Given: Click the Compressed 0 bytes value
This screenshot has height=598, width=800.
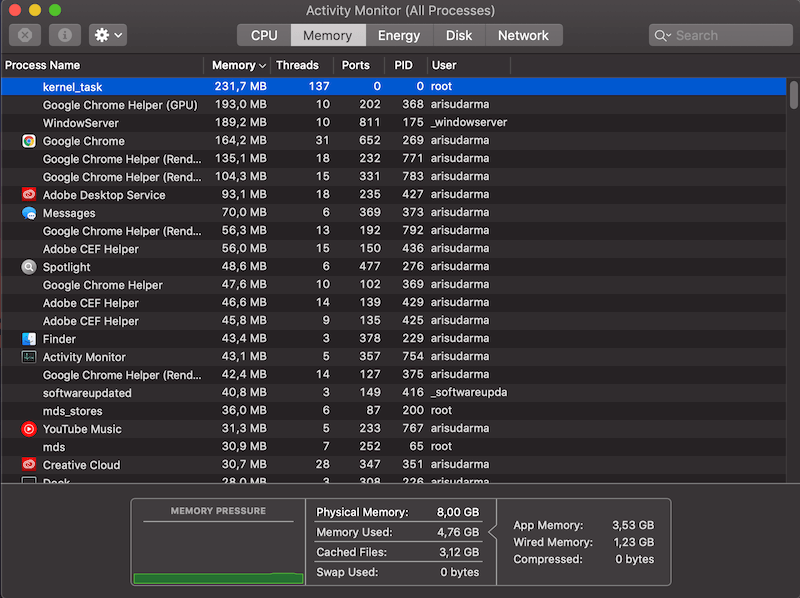Looking at the screenshot, I should (634, 559).
